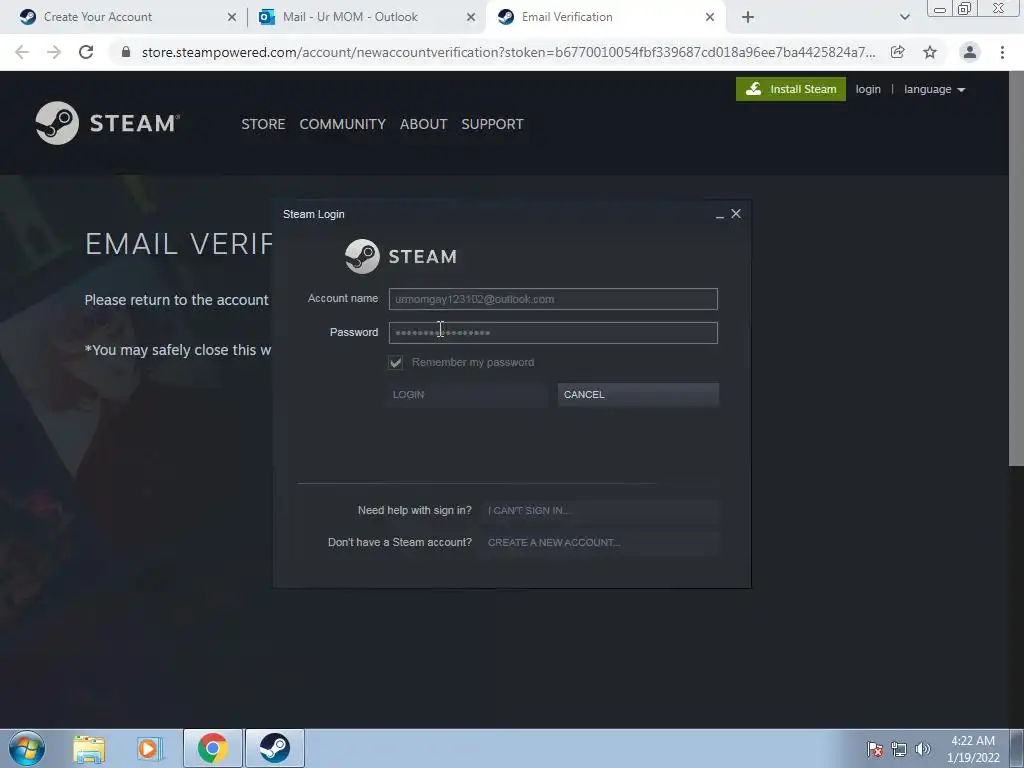Toggle the Remember my password checkbox
Image resolution: width=1024 pixels, height=768 pixels.
click(x=396, y=362)
